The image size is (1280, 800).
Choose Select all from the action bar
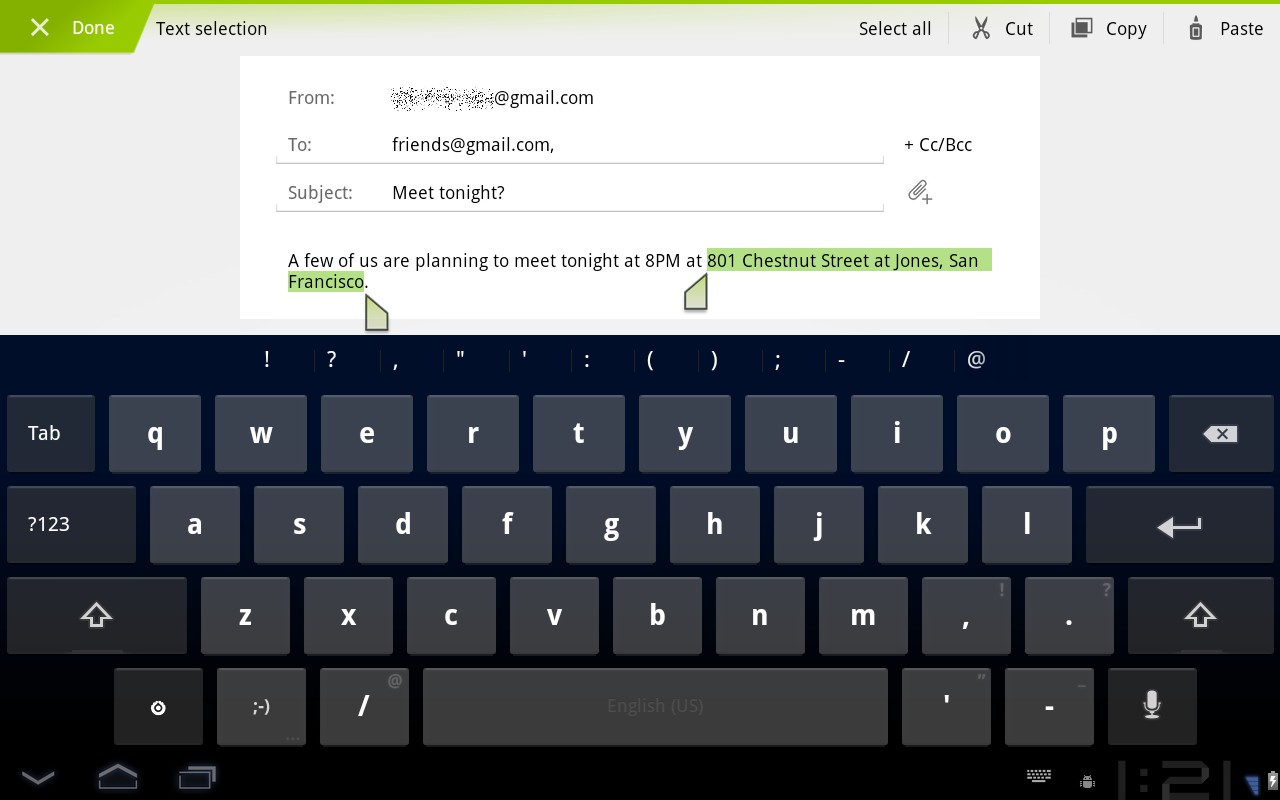click(894, 27)
